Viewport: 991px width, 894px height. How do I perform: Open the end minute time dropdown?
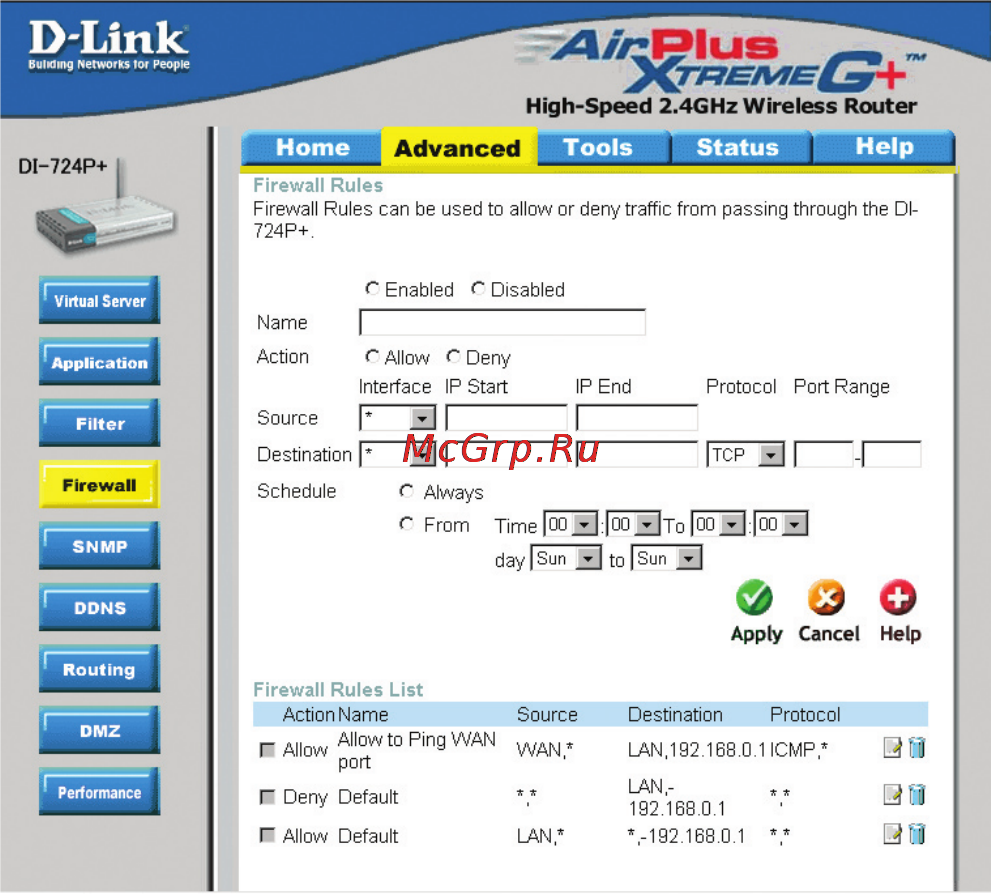781,524
